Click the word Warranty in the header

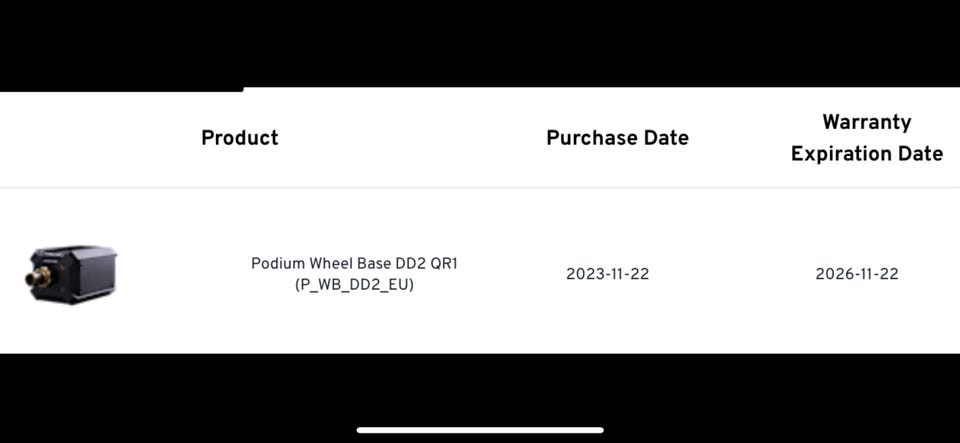(866, 122)
